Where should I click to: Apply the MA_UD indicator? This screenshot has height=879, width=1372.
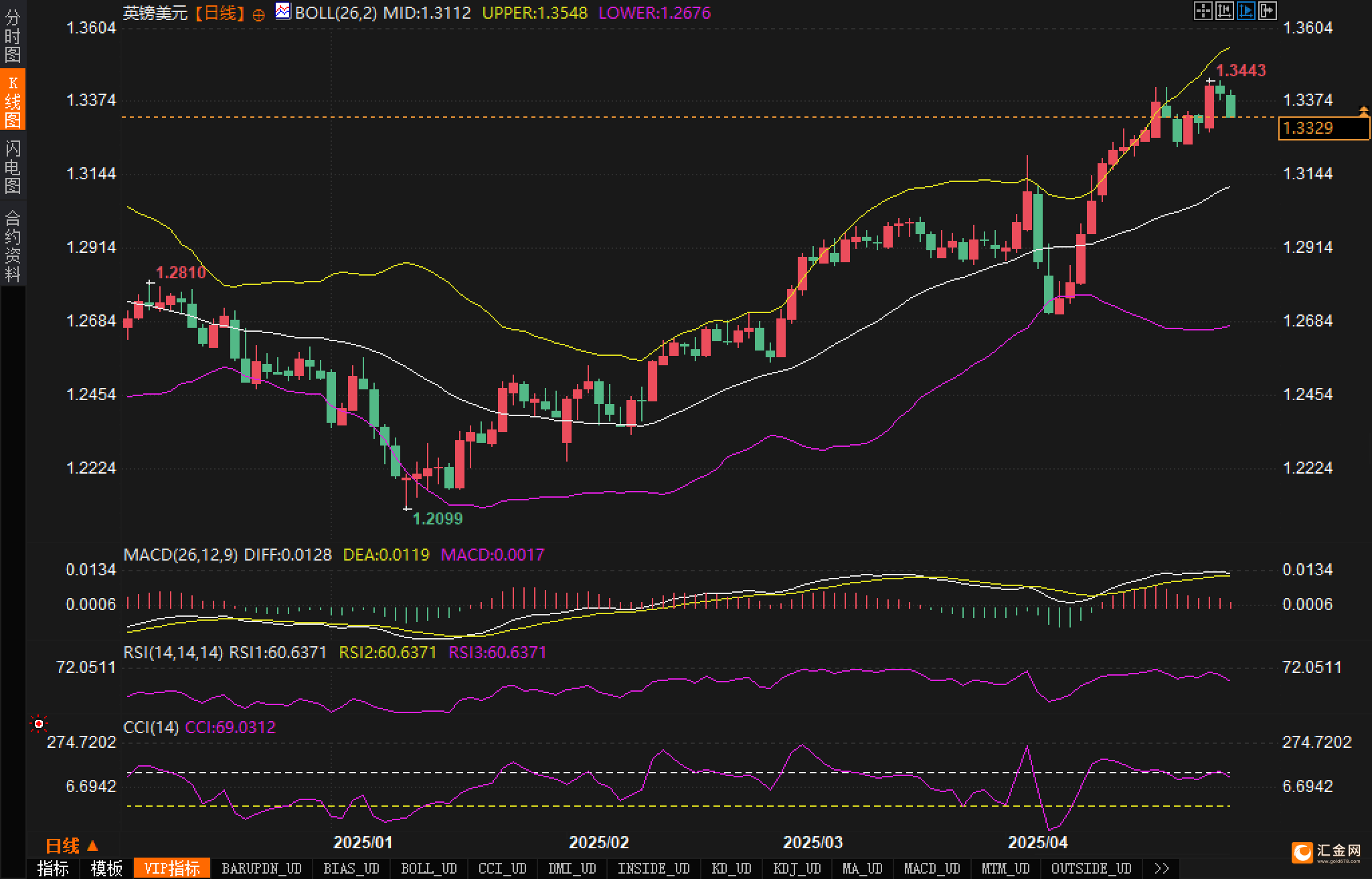(x=863, y=868)
